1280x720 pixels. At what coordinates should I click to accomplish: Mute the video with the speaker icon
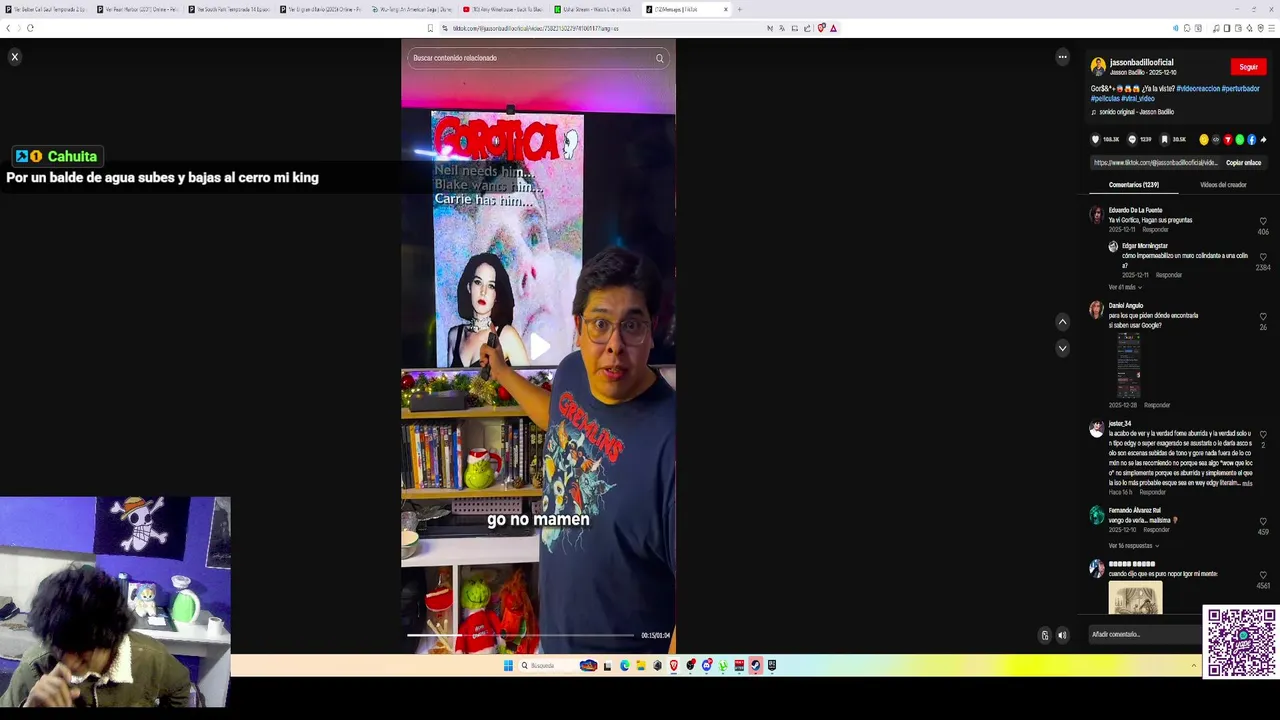click(x=1062, y=635)
